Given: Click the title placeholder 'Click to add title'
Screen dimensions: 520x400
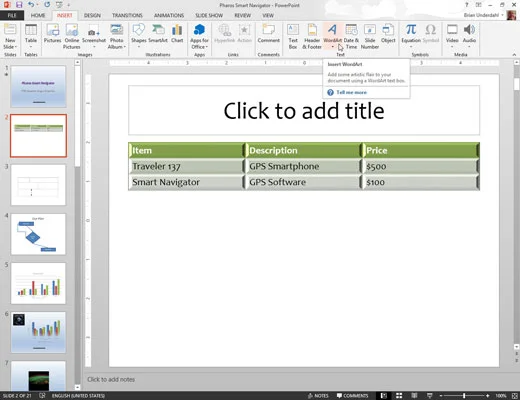Looking at the screenshot, I should click(x=304, y=110).
